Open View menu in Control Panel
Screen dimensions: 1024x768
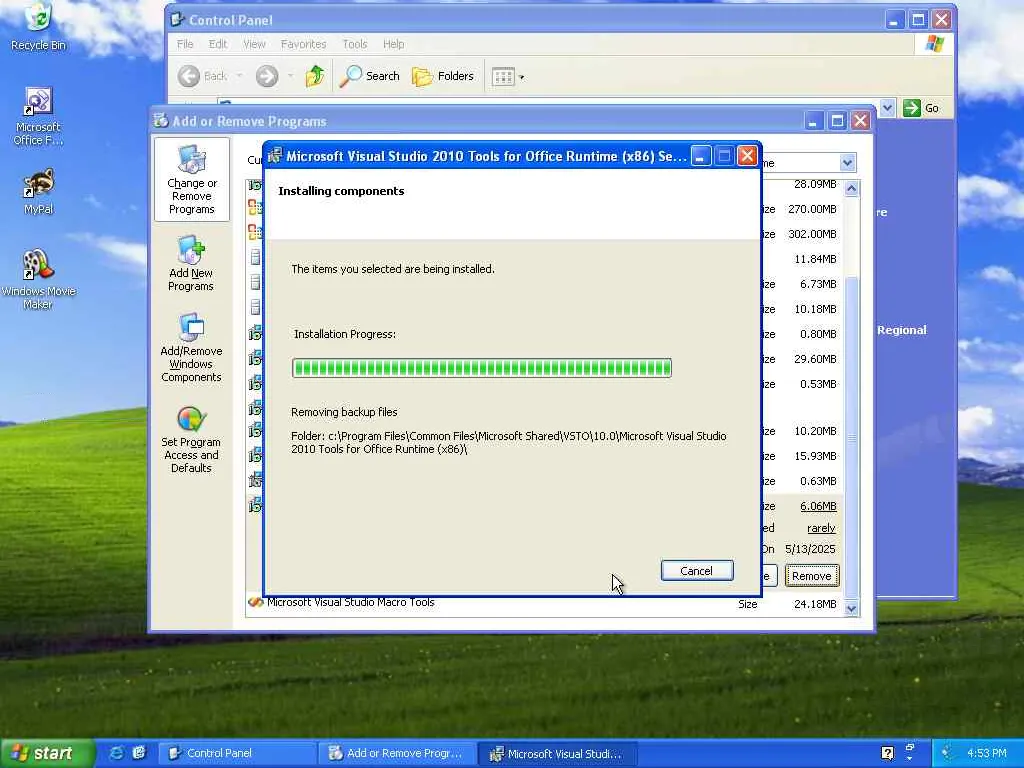click(254, 44)
